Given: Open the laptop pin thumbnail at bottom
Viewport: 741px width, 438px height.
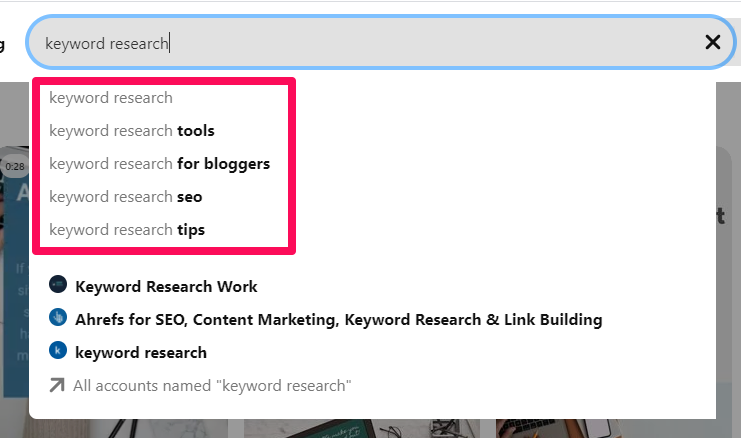Looking at the screenshot, I should tap(362, 429).
